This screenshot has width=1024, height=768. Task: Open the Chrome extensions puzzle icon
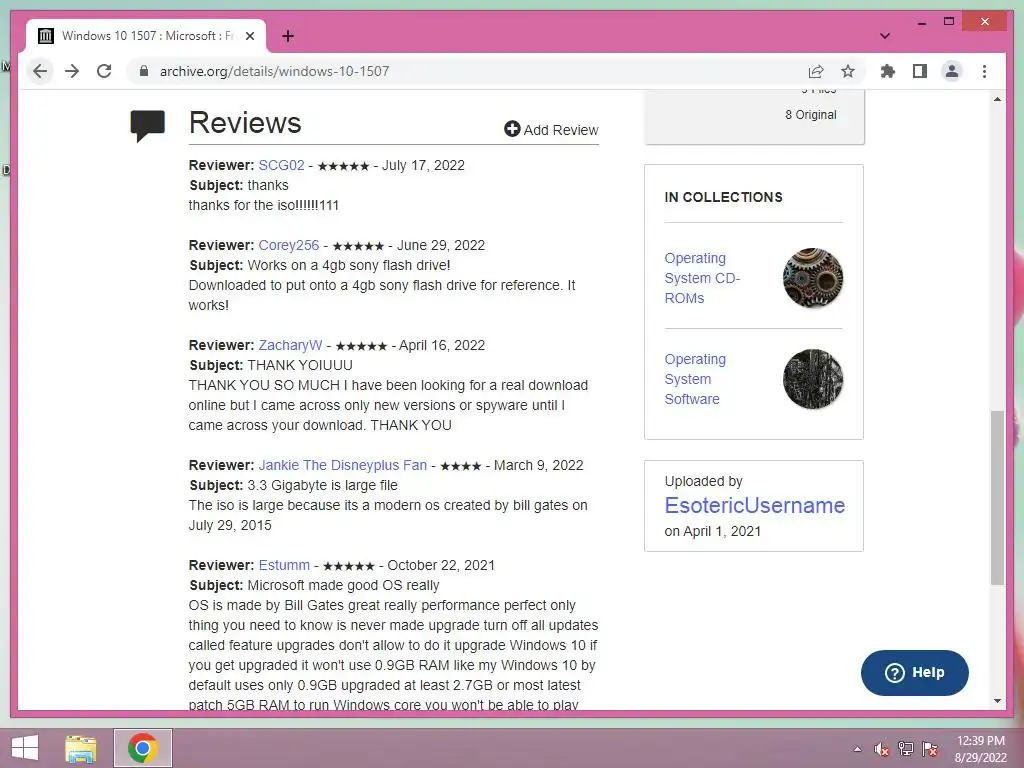coord(888,71)
